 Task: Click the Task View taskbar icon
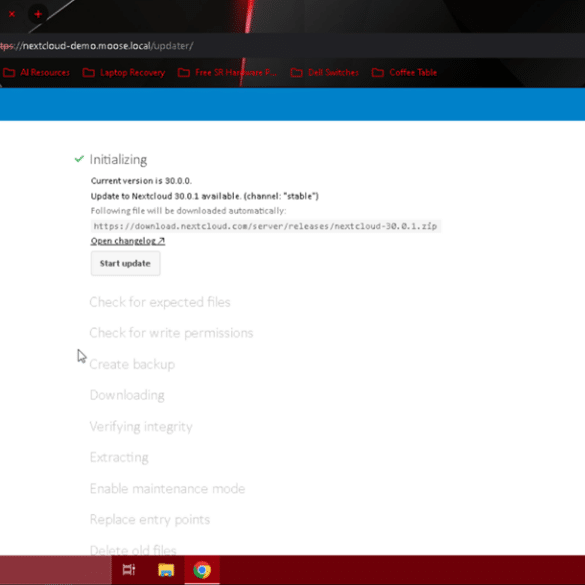click(x=129, y=570)
